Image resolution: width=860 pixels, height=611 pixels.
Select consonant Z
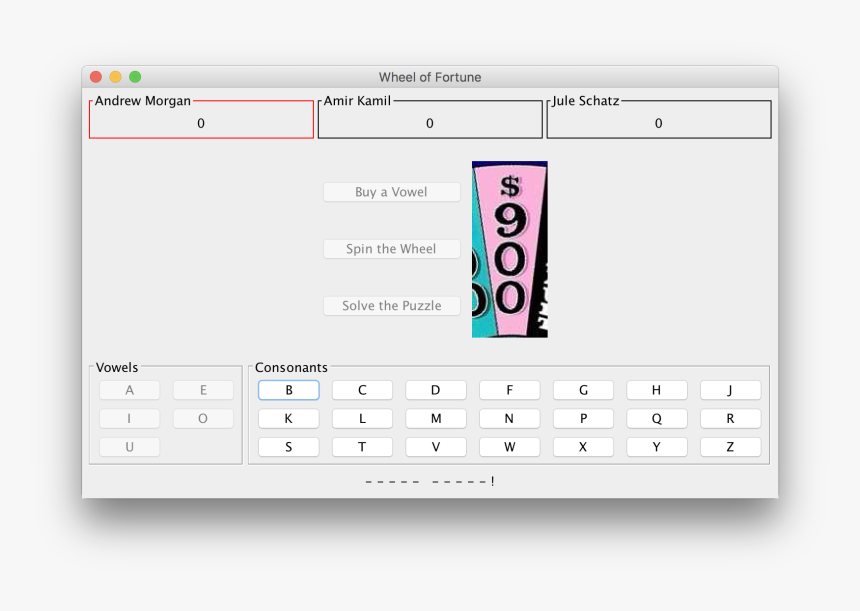click(730, 447)
